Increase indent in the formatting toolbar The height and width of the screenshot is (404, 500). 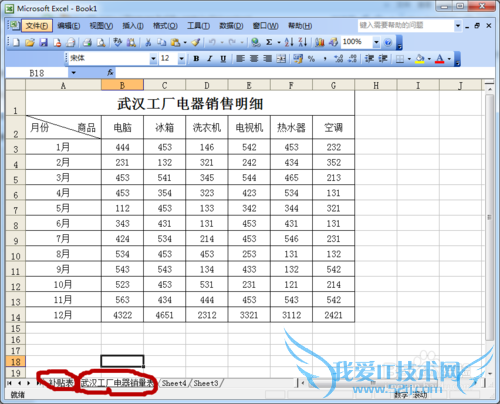click(x=383, y=59)
